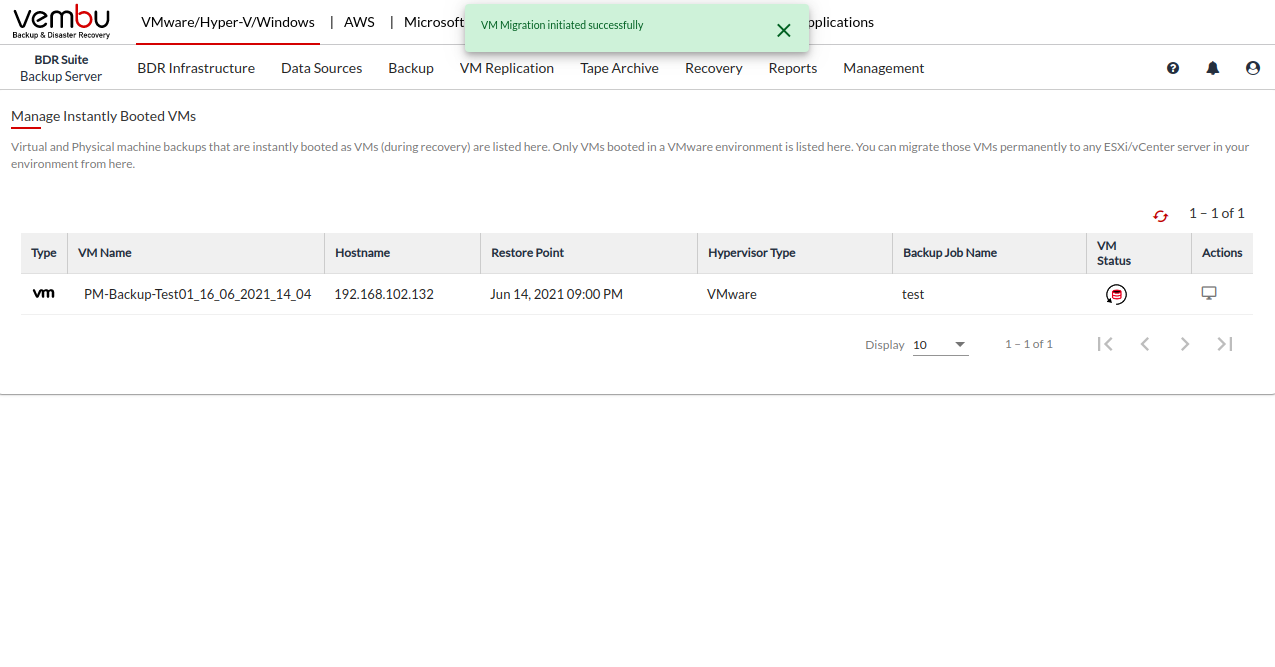1275x667 pixels.
Task: Click the Vembu logo
Action: 62,22
